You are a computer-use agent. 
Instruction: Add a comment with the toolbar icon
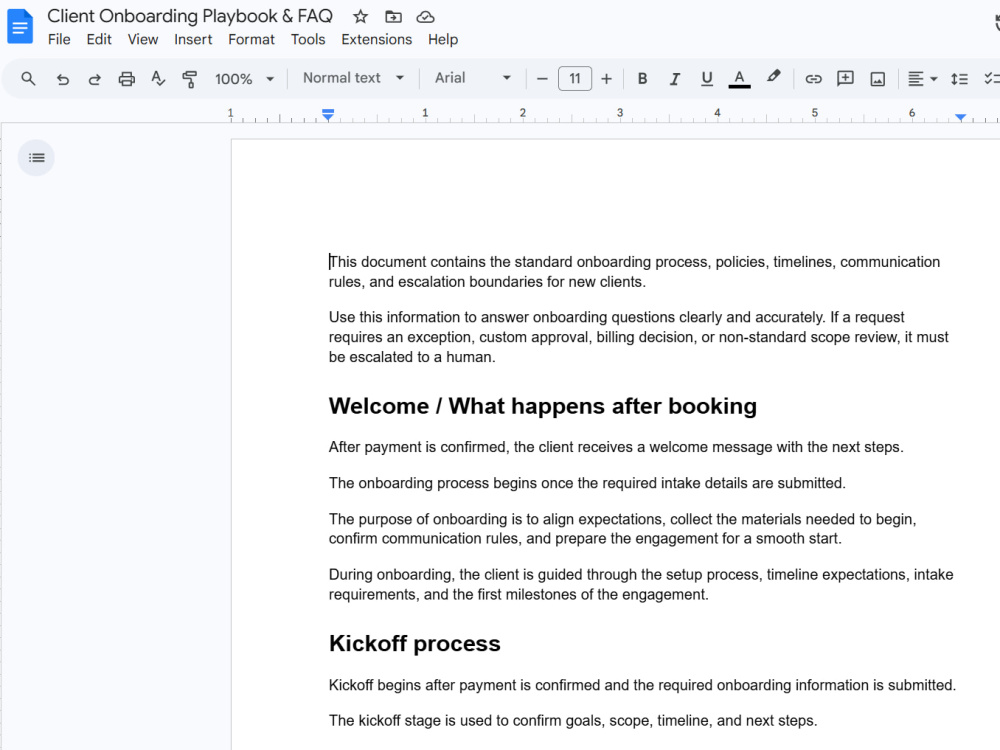[x=845, y=78]
